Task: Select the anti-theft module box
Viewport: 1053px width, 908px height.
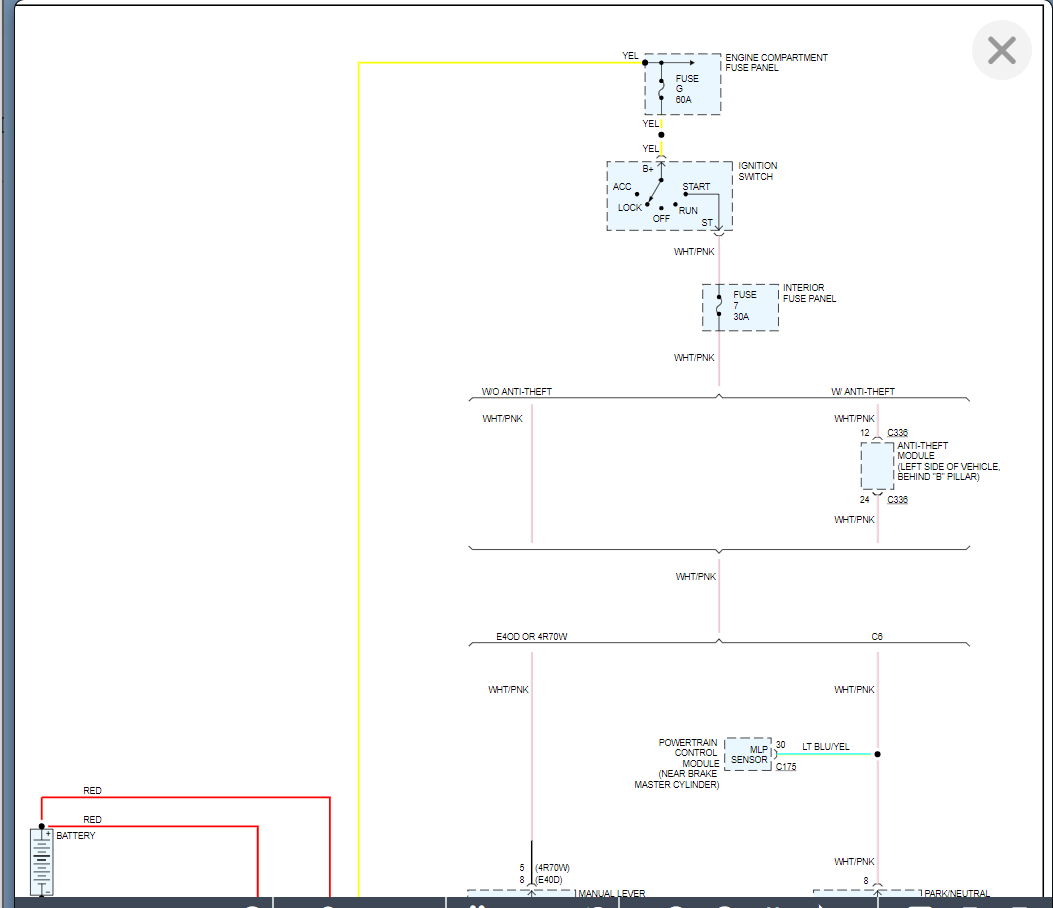Action: pyautogui.click(x=877, y=466)
